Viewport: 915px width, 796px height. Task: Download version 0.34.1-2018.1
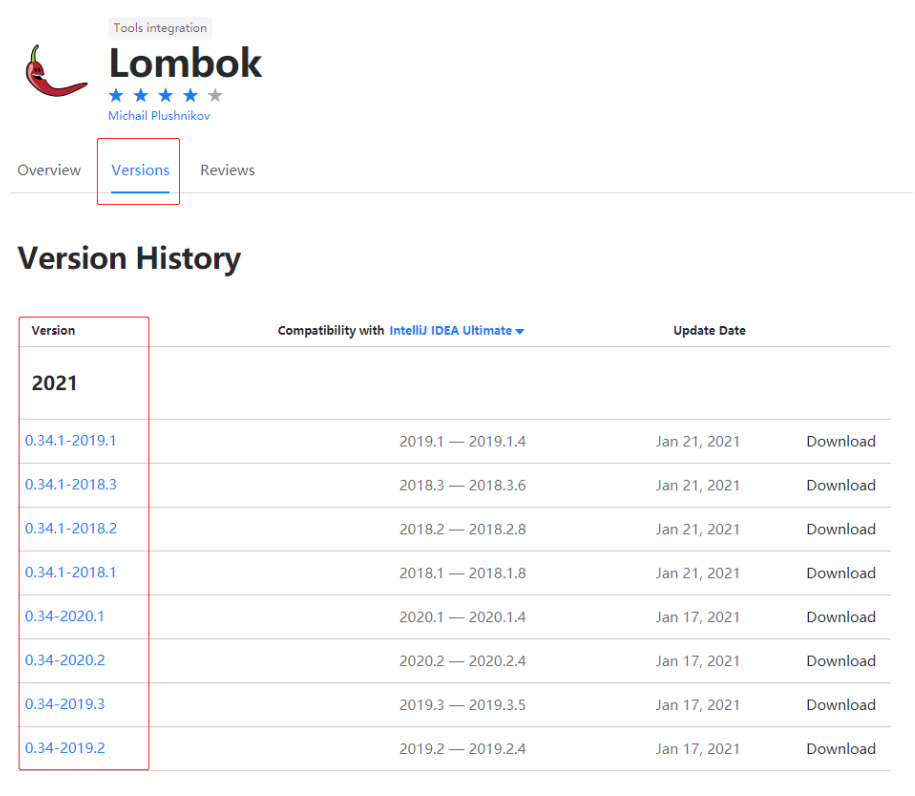click(x=841, y=573)
